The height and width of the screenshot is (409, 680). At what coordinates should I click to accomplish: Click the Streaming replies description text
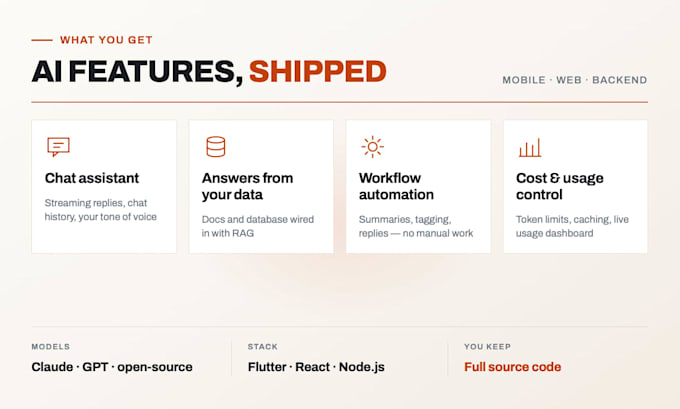pos(101,210)
